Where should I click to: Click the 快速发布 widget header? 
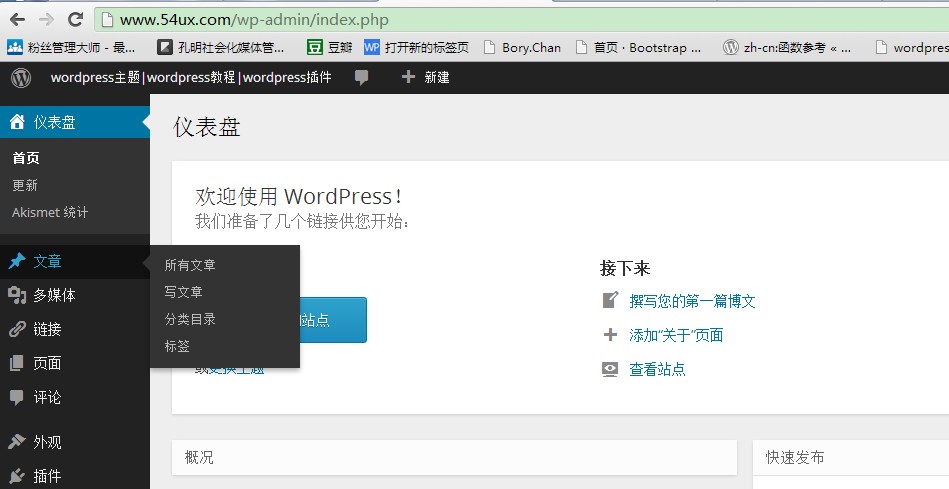pyautogui.click(x=851, y=457)
